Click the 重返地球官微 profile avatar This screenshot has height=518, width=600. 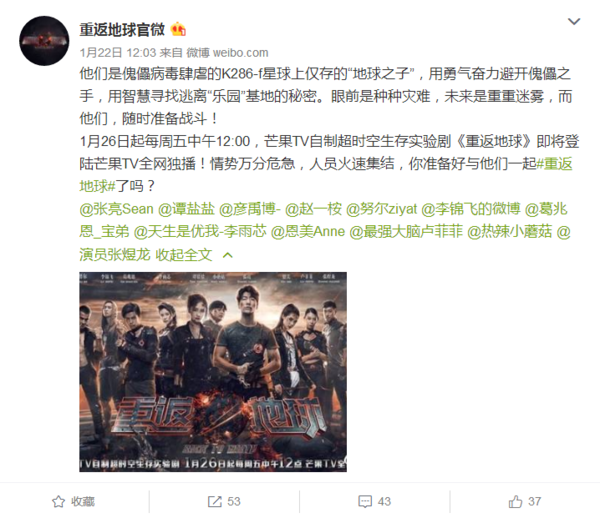click(x=44, y=41)
